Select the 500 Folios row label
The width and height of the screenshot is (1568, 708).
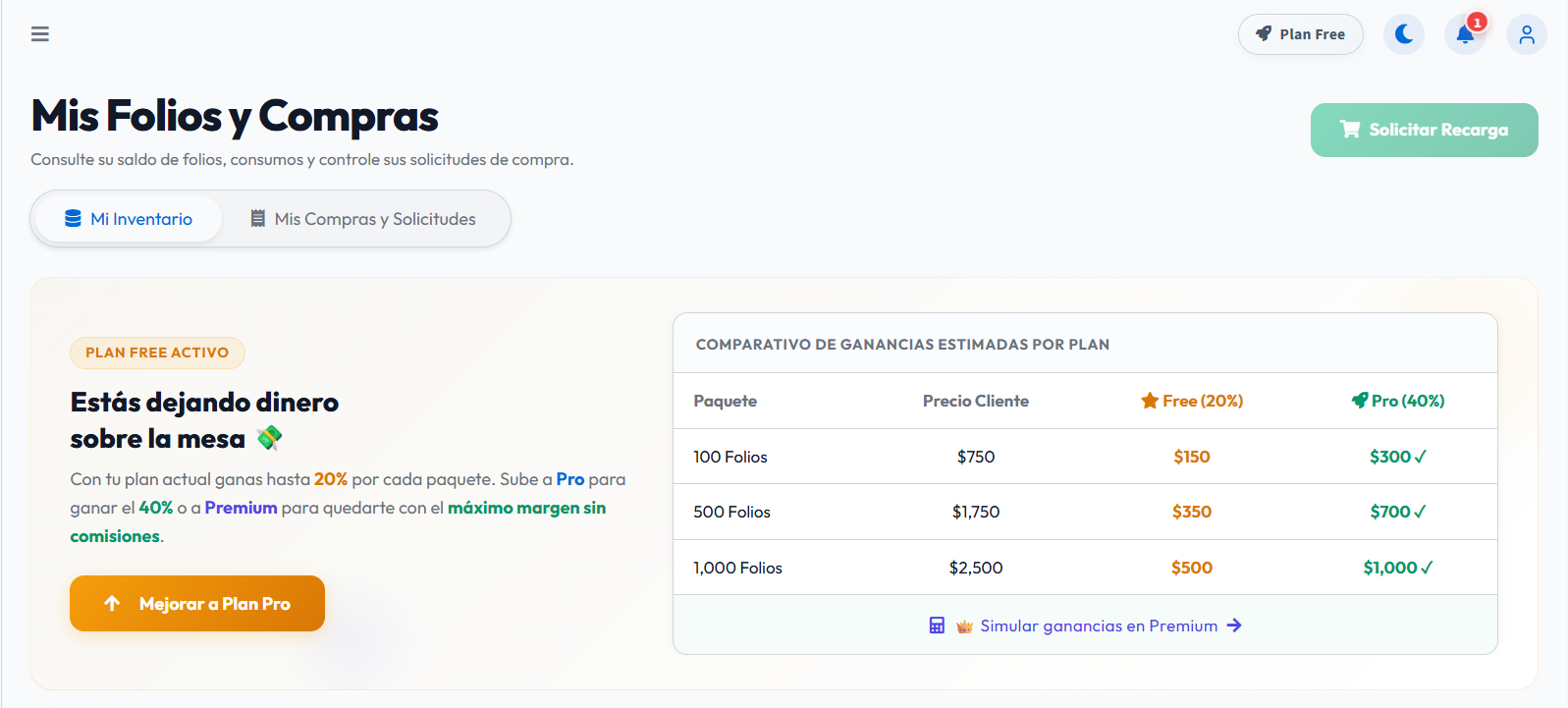click(732, 512)
